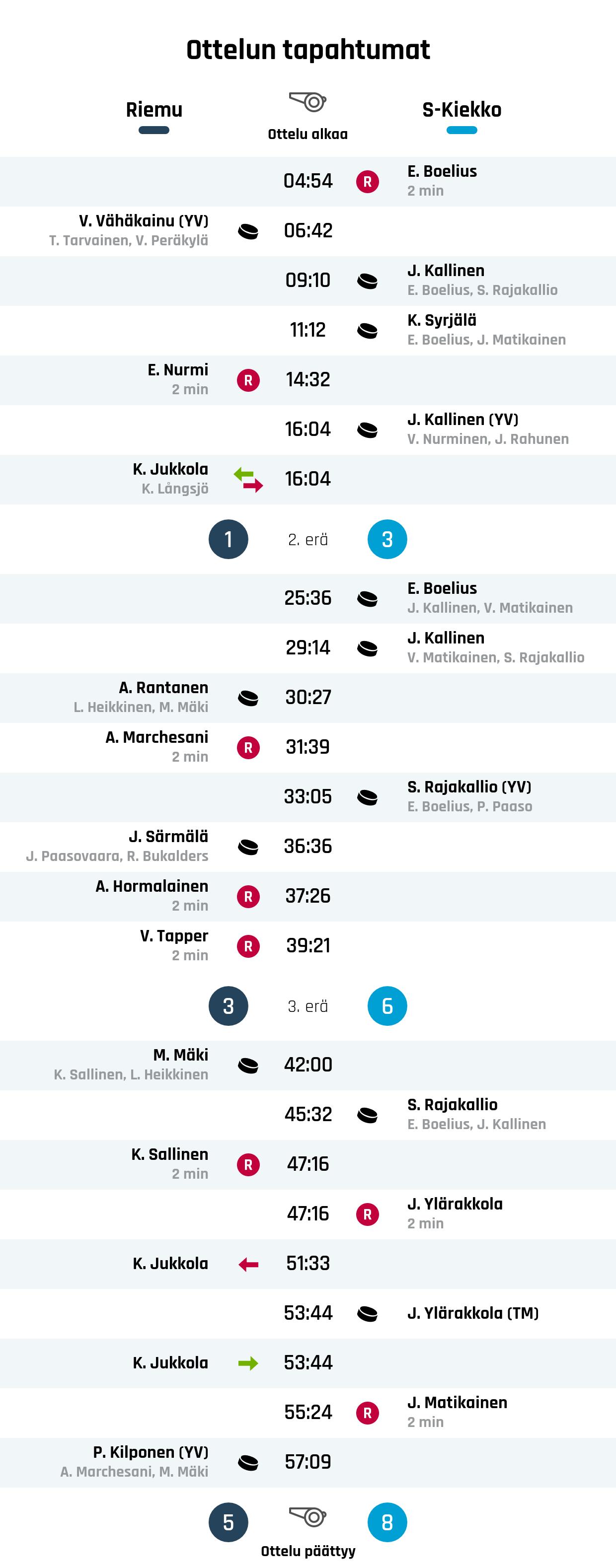Click the puck icon beside J. Ylärakkola (TM)
The height and width of the screenshot is (1568, 616).
[x=368, y=1314]
